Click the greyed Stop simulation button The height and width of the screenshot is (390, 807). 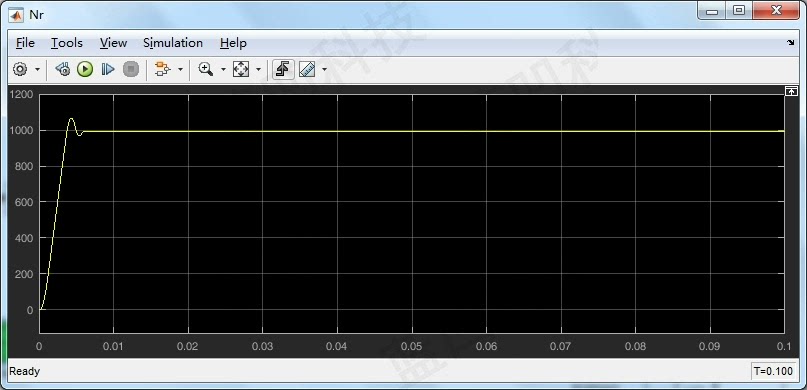(131, 69)
